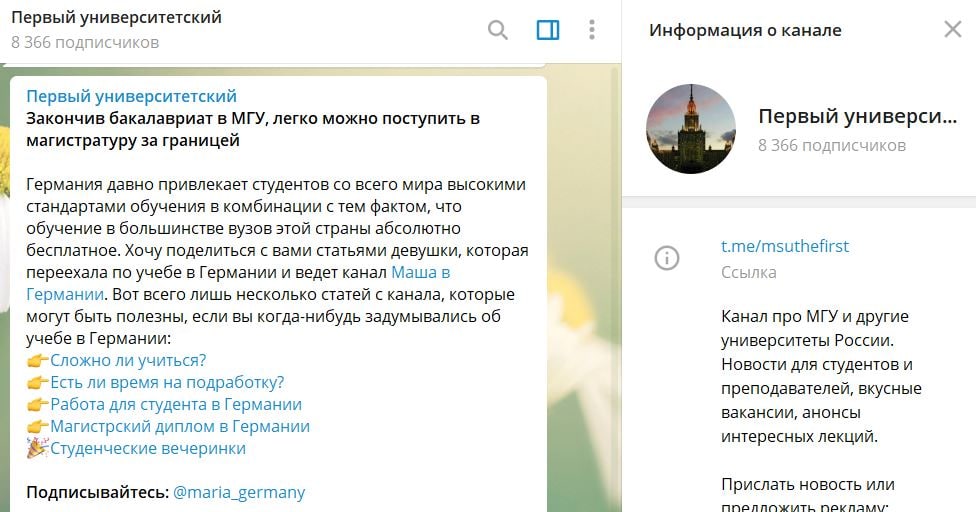Viewport: 976px width, 512px height.
Task: Click the "Информация о канале" panel heading
Action: point(745,30)
